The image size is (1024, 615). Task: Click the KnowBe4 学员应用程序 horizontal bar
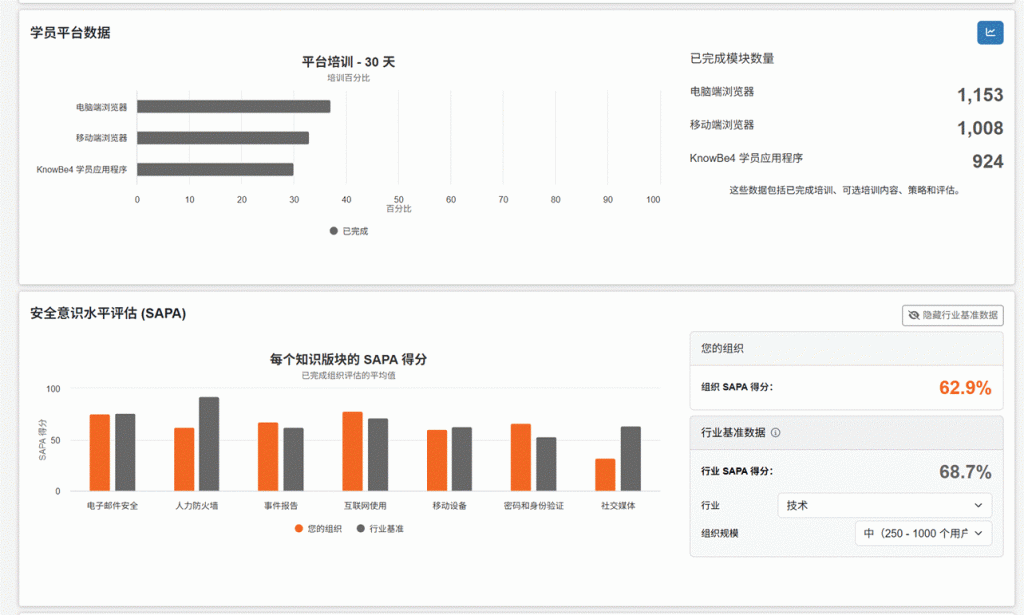click(x=215, y=169)
